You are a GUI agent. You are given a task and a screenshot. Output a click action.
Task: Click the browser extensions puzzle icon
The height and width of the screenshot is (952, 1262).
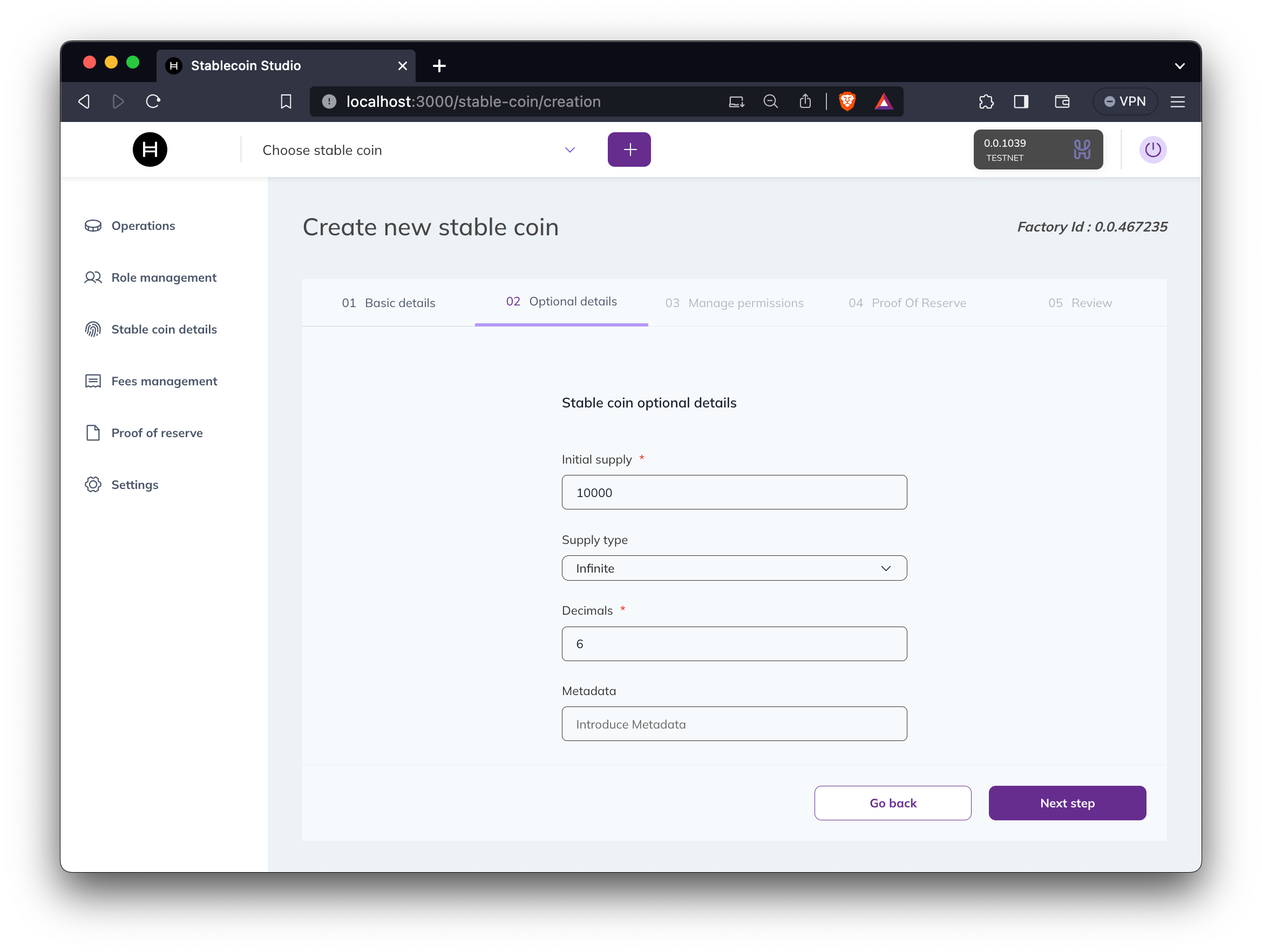[986, 101]
